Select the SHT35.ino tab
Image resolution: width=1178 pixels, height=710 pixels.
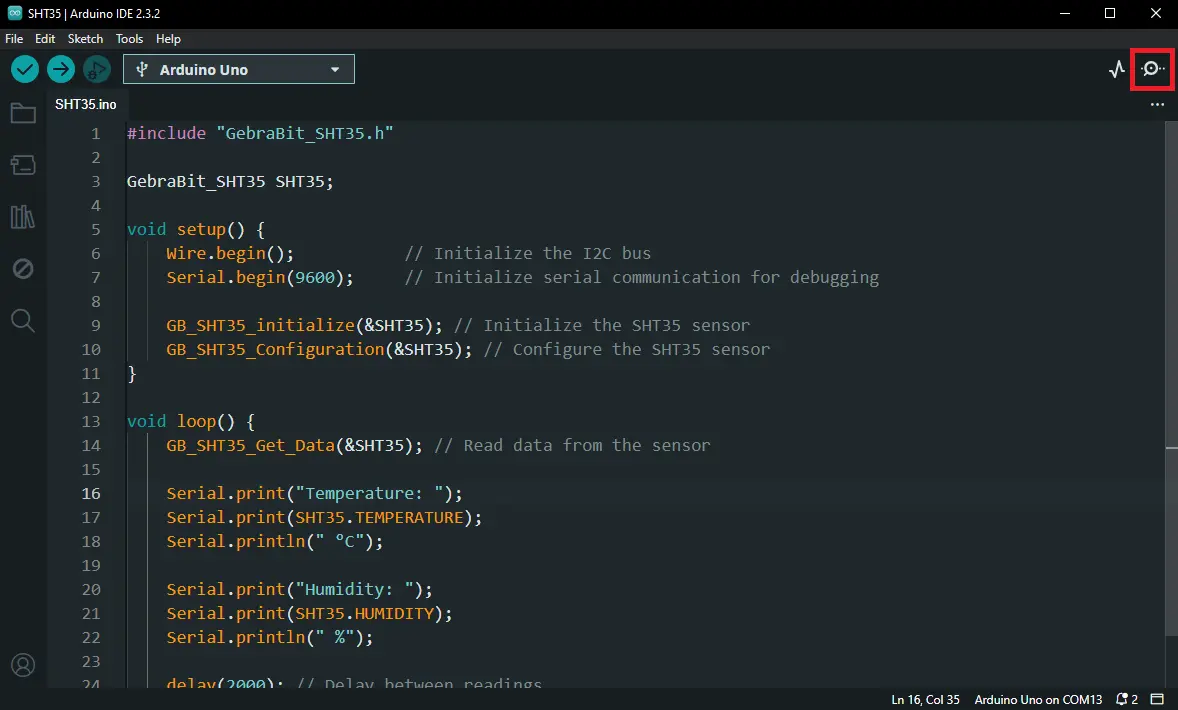(x=86, y=104)
